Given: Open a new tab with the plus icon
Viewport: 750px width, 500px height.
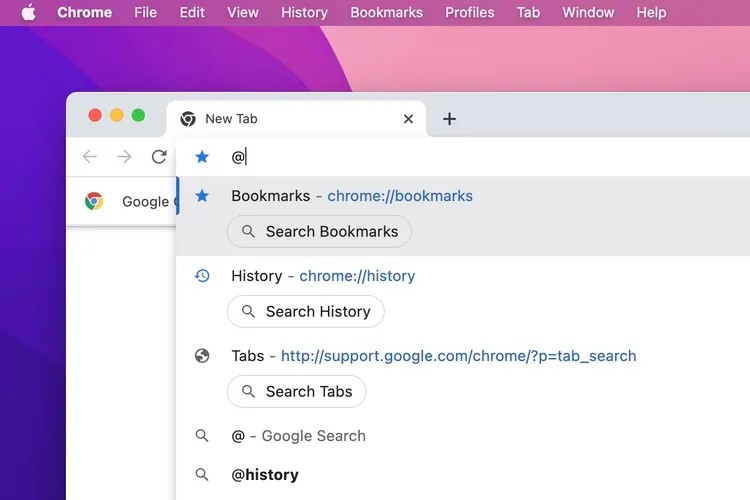Looking at the screenshot, I should click(449, 119).
